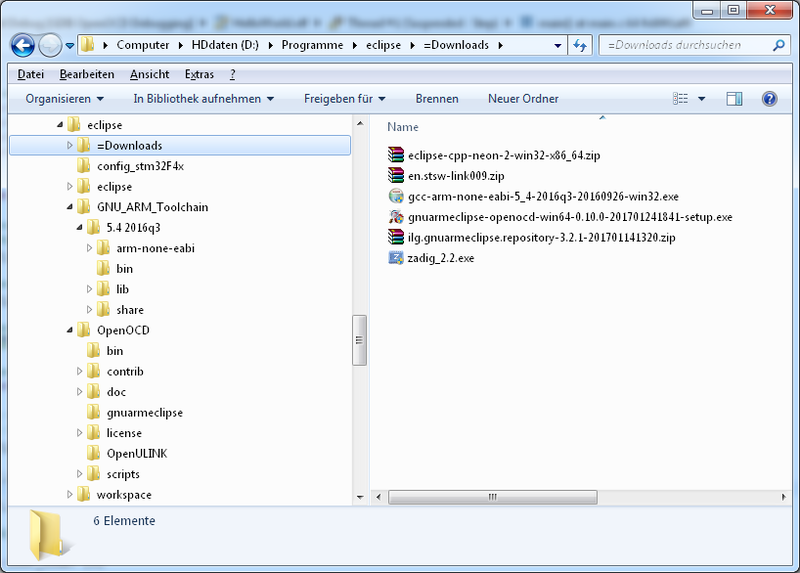Toggle the preview pane icon

click(x=734, y=99)
